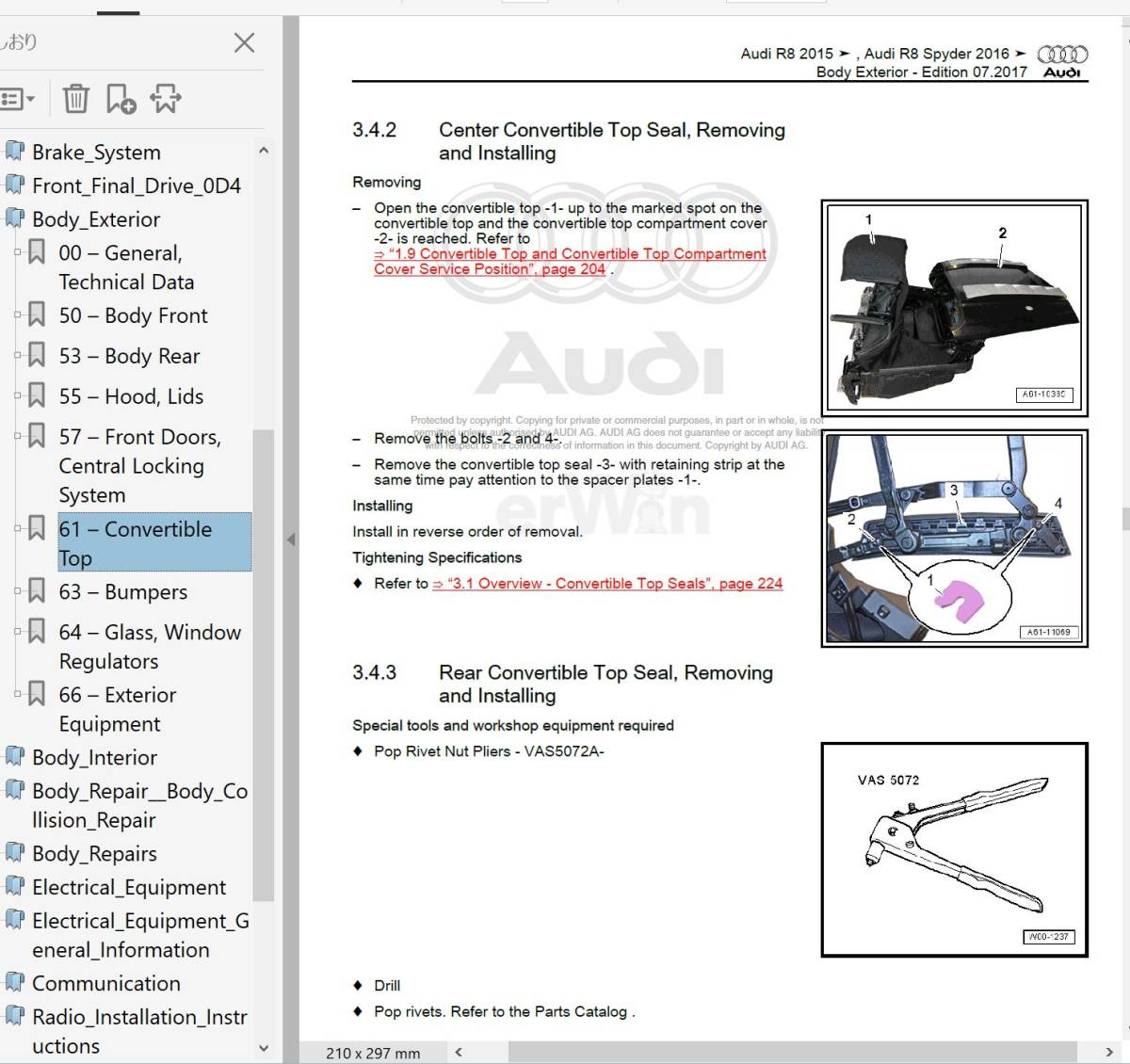Image resolution: width=1130 pixels, height=1064 pixels.
Task: Open 55 – Hood, Lids bookmark
Action: tap(131, 396)
